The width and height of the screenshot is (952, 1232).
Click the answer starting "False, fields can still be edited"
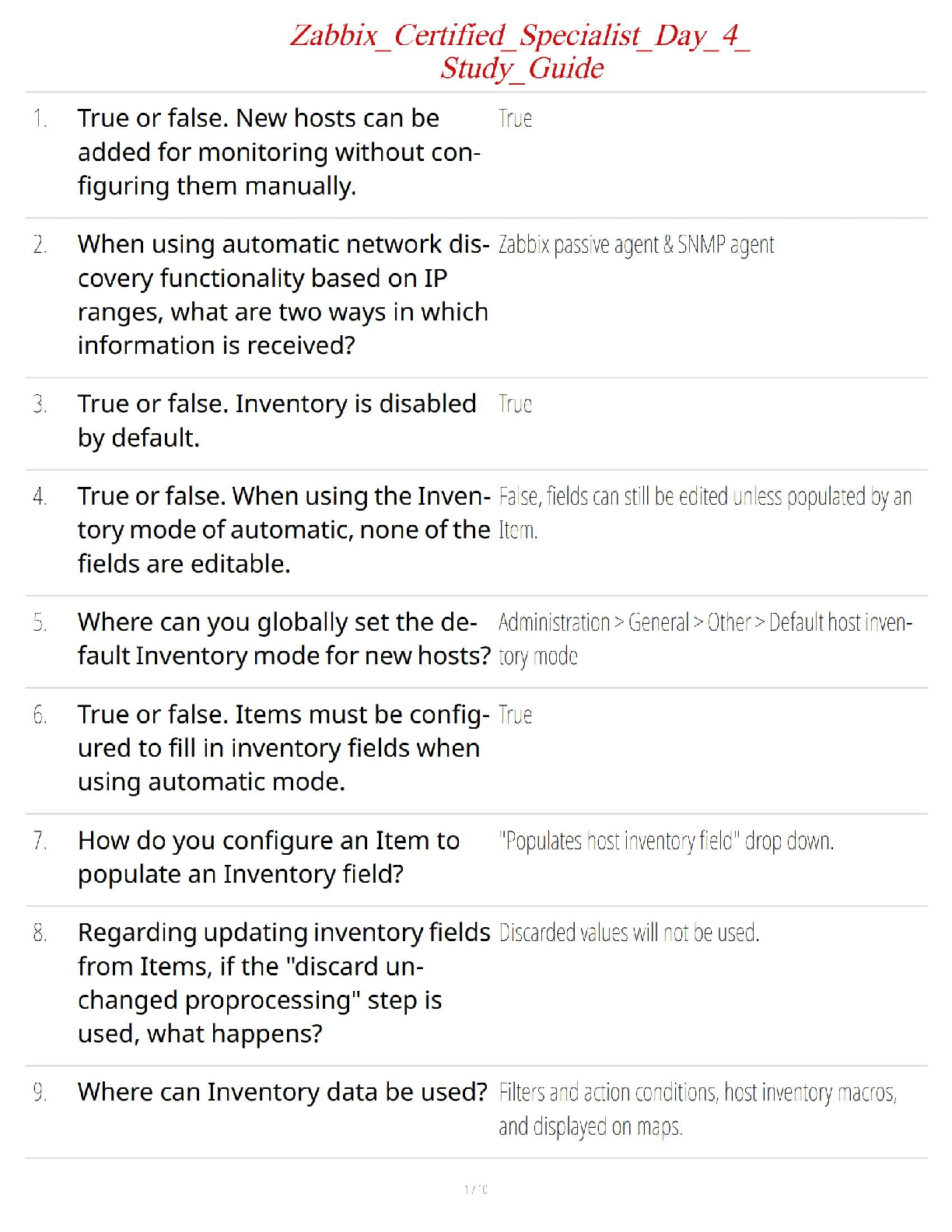[704, 513]
